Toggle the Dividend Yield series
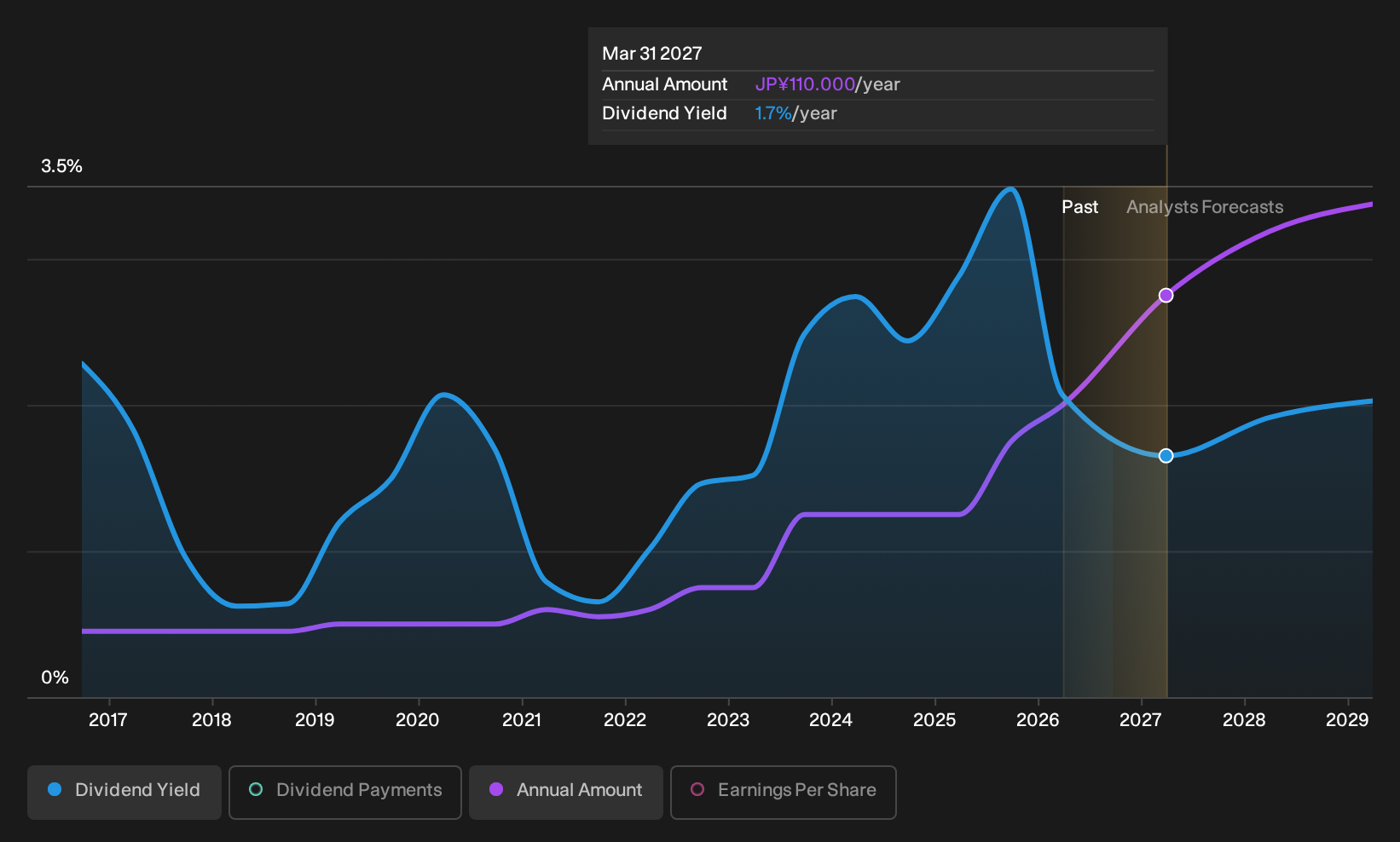Image resolution: width=1400 pixels, height=842 pixels. click(124, 792)
